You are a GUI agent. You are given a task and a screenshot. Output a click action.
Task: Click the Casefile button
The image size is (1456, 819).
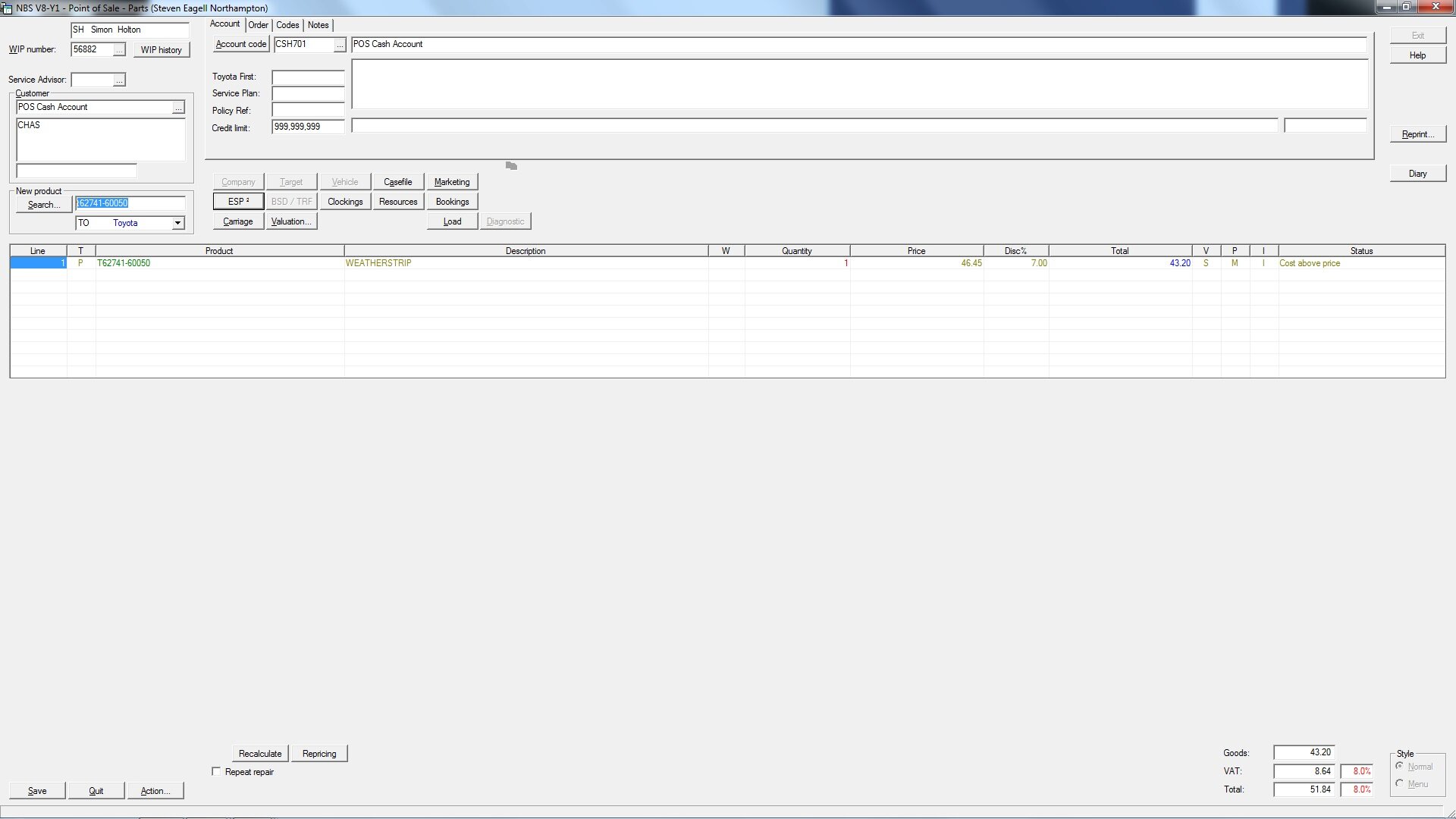coord(398,182)
